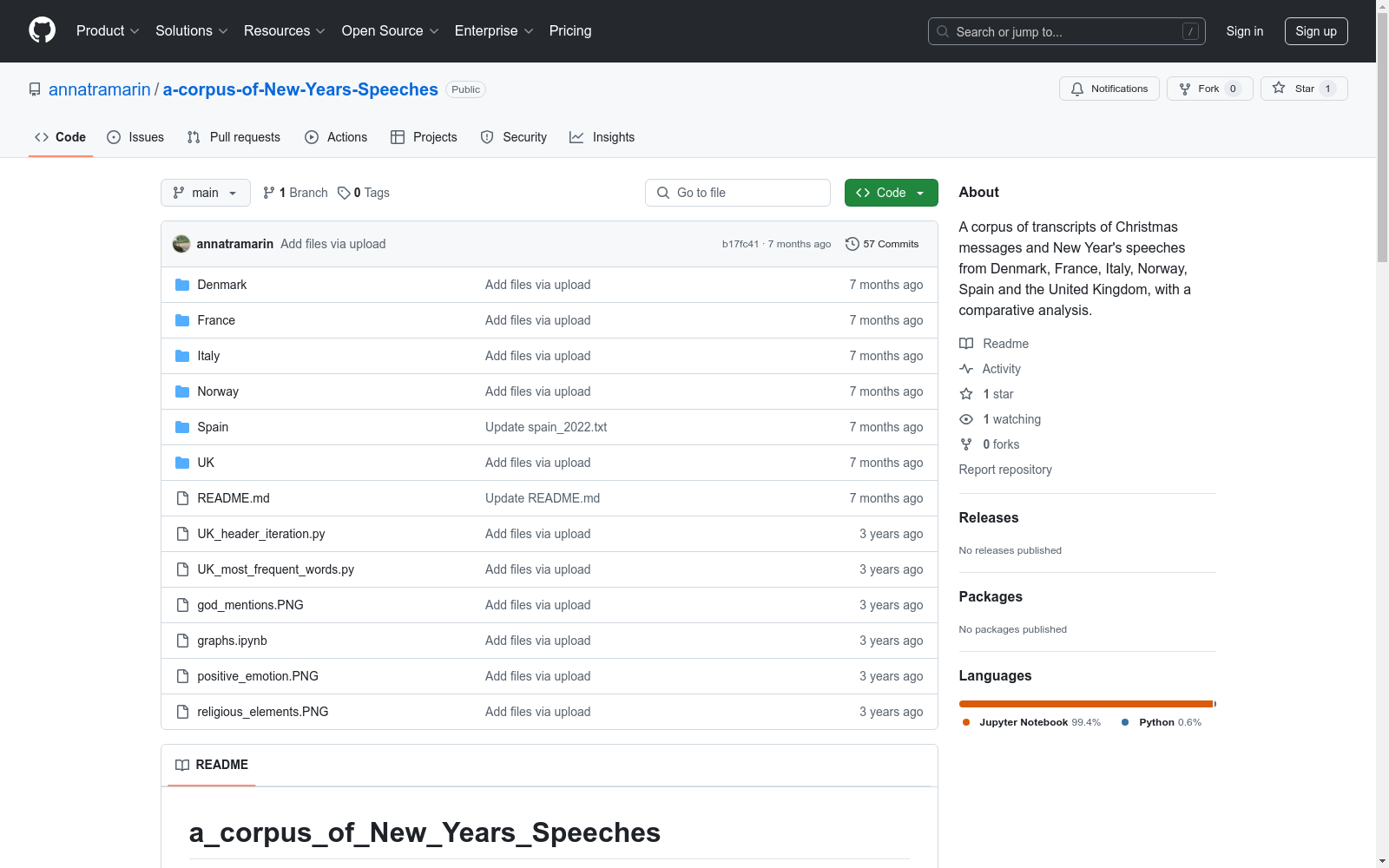The height and width of the screenshot is (868, 1389).
Task: Switch to the Code tab
Action: [x=61, y=137]
